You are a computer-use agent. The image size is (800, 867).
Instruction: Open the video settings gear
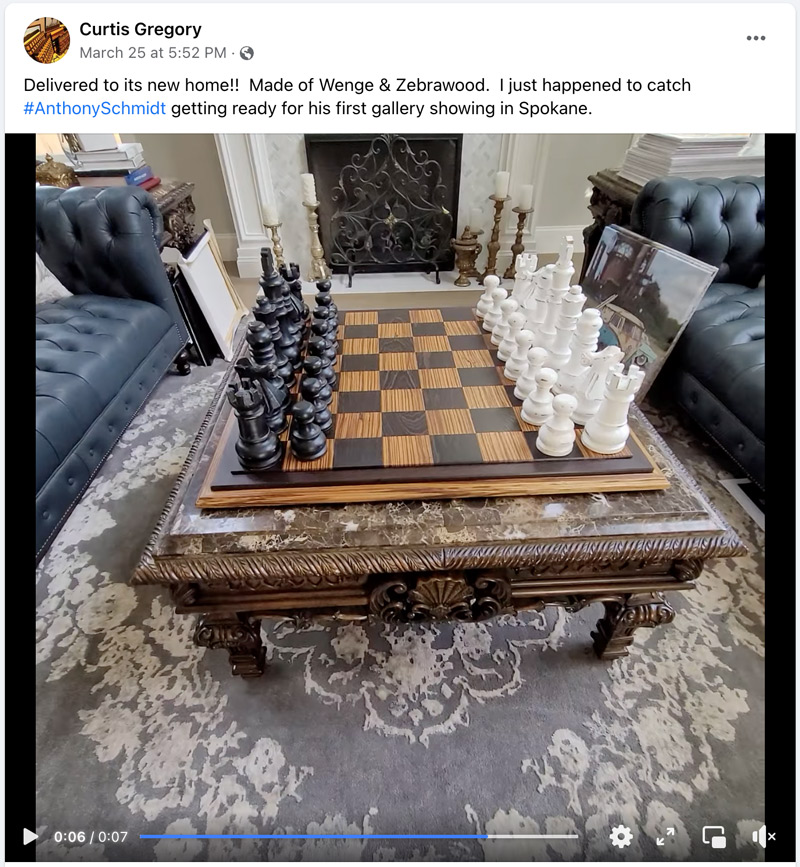click(x=621, y=837)
